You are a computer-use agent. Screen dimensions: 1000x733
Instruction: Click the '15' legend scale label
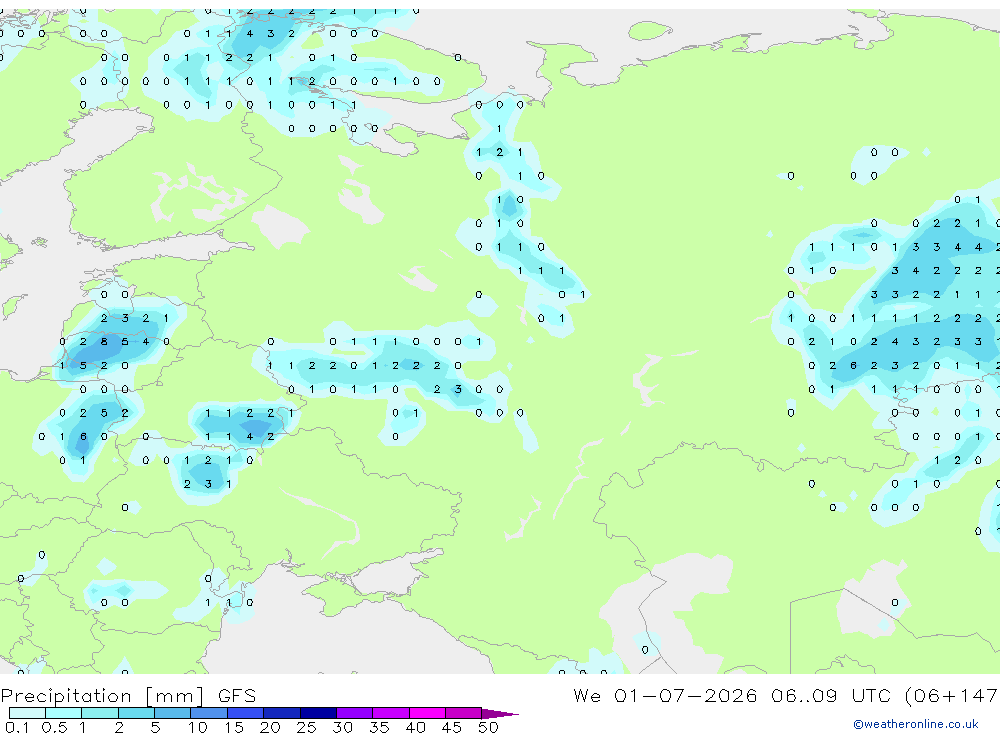coord(234,727)
